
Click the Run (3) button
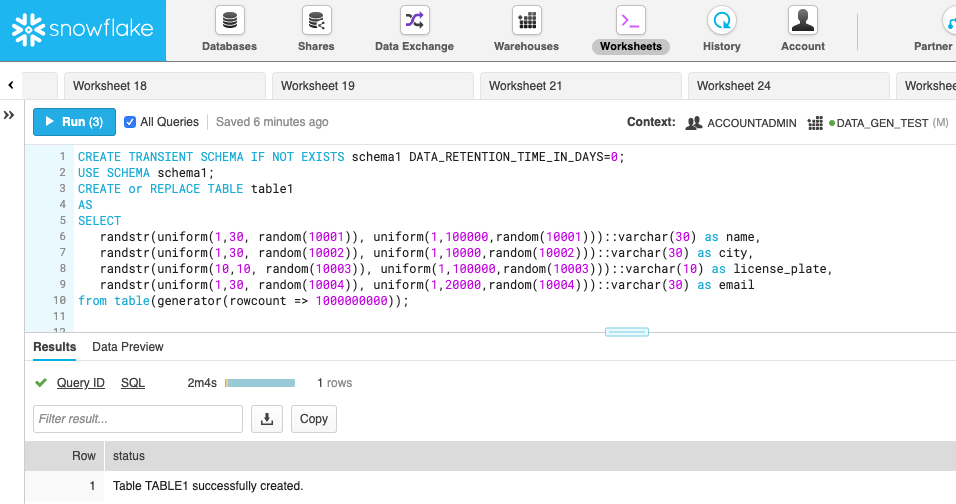tap(74, 122)
